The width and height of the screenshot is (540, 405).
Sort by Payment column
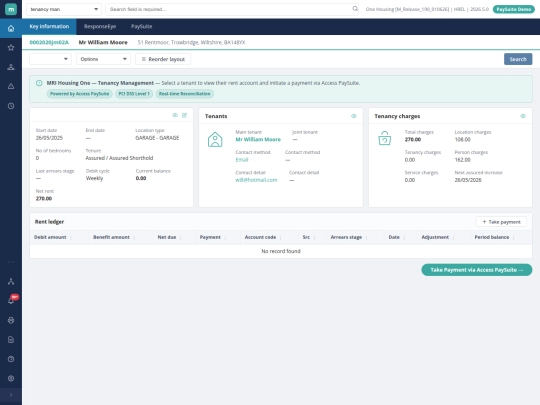pos(210,237)
